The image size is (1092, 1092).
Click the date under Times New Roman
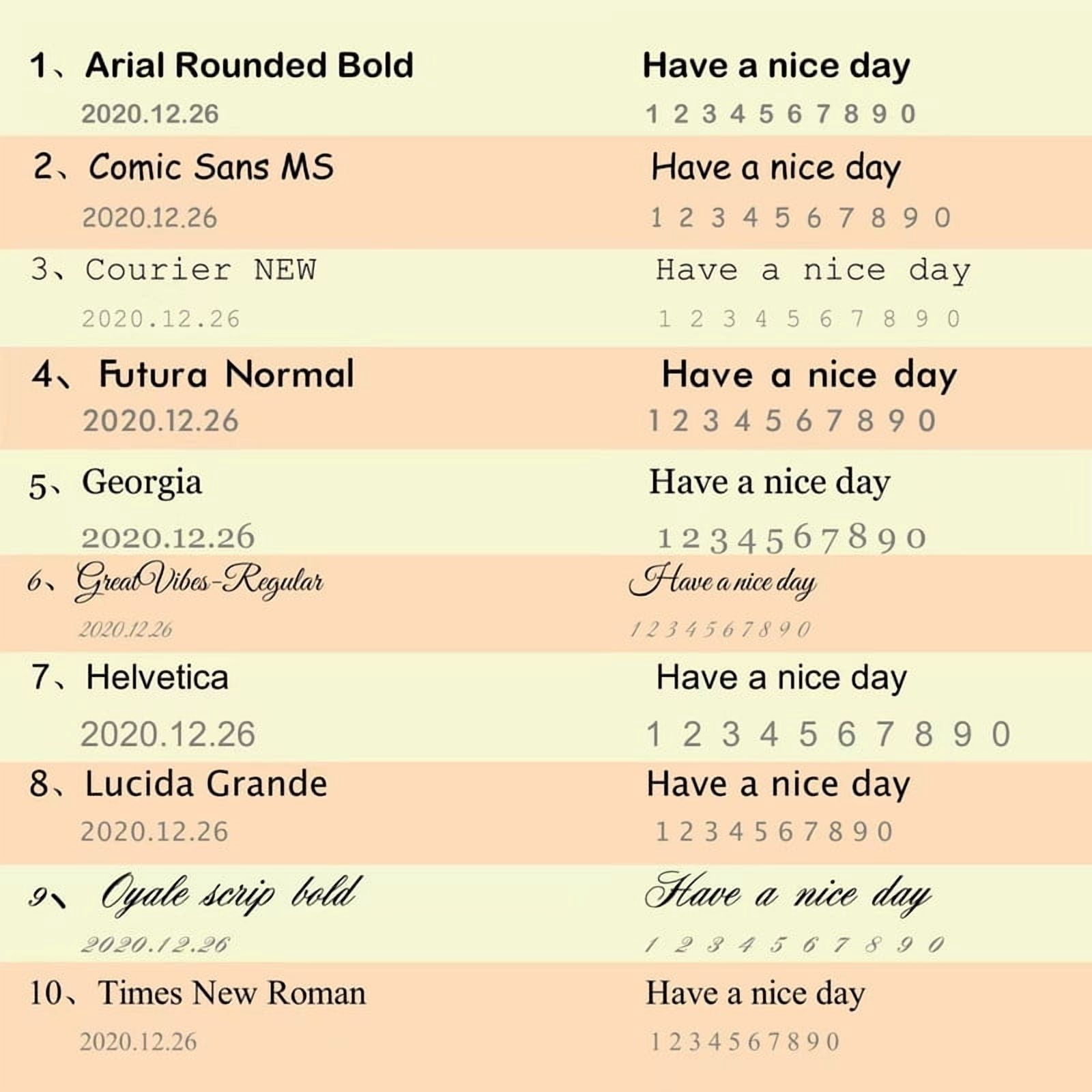(139, 1041)
